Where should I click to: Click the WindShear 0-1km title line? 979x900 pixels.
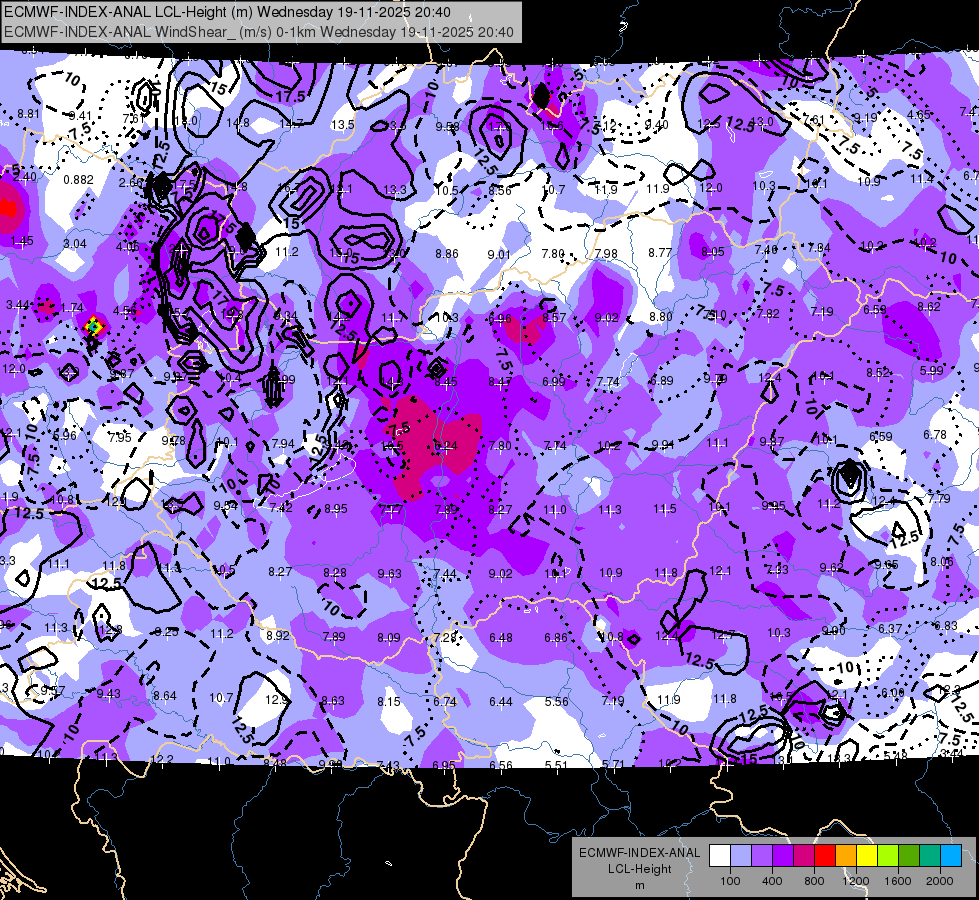pyautogui.click(x=258, y=32)
